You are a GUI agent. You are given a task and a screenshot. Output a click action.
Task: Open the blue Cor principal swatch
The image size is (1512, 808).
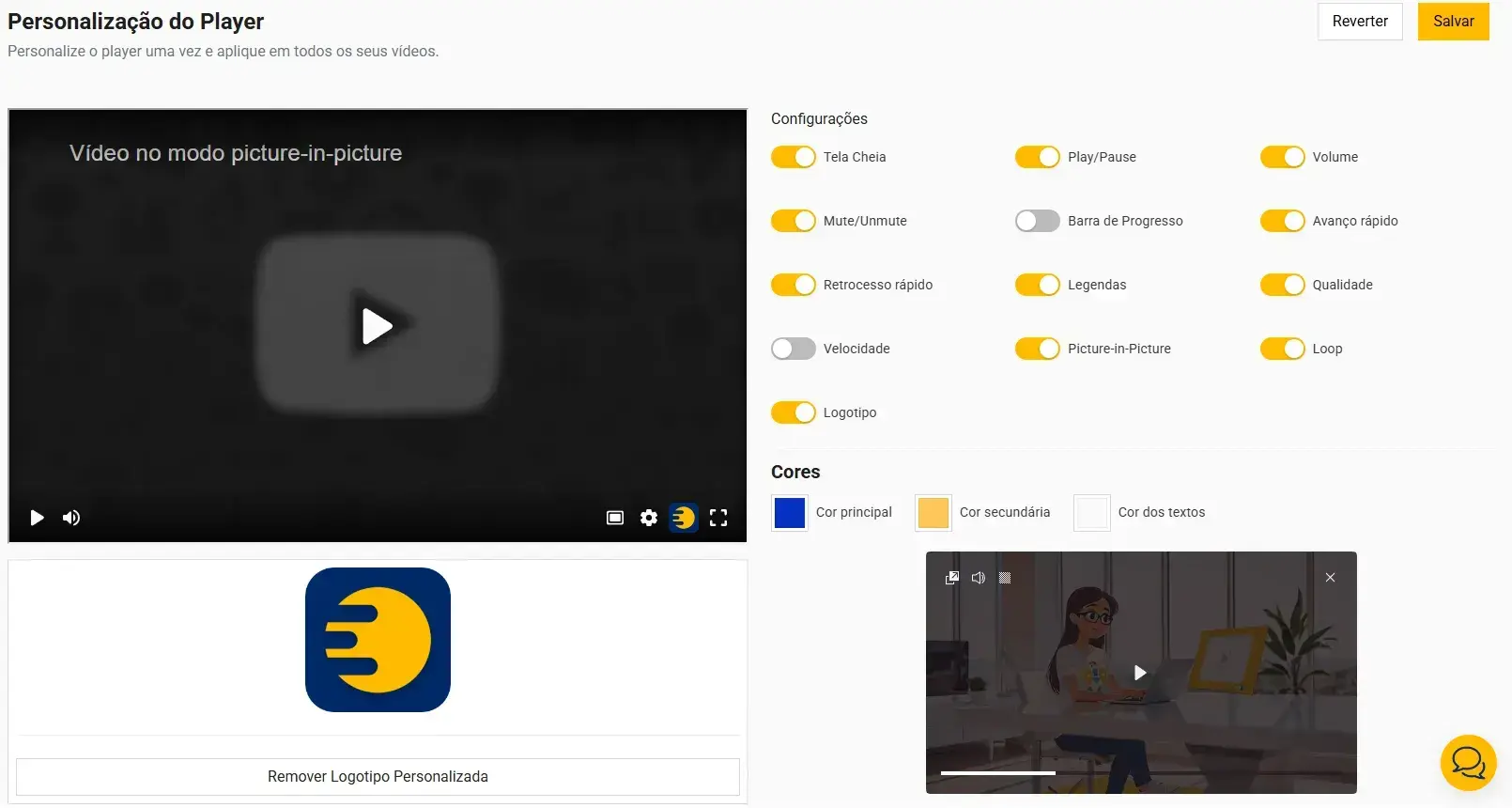(790, 513)
